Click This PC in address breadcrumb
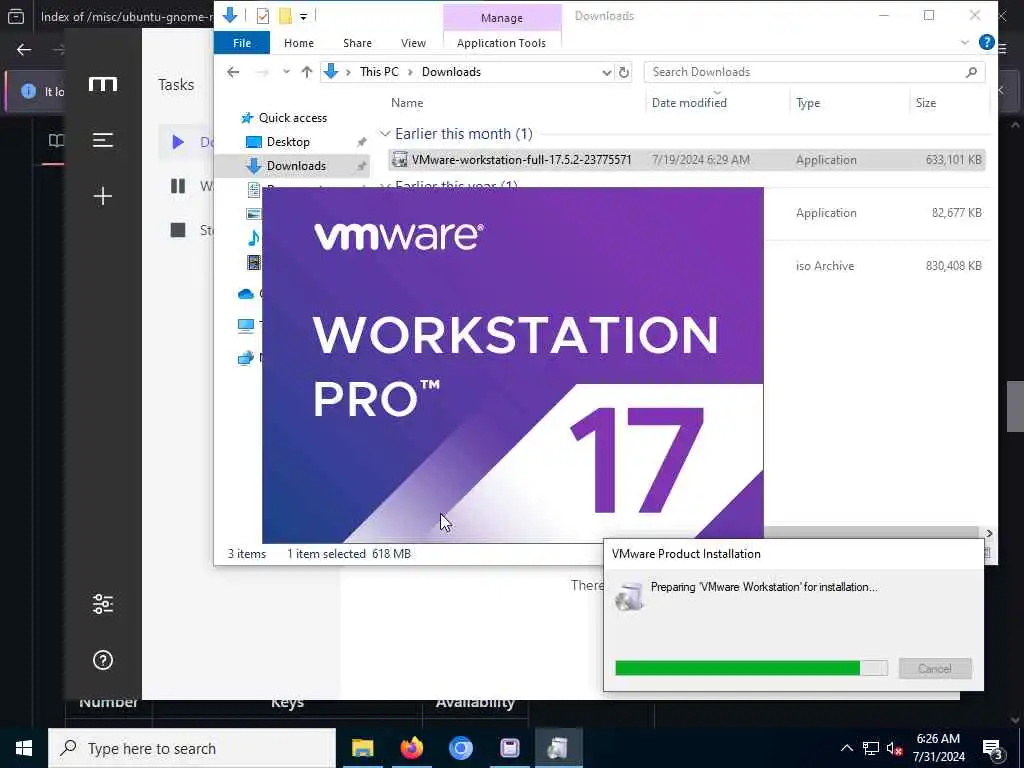Screen dimensions: 1024x768 (x=379, y=72)
